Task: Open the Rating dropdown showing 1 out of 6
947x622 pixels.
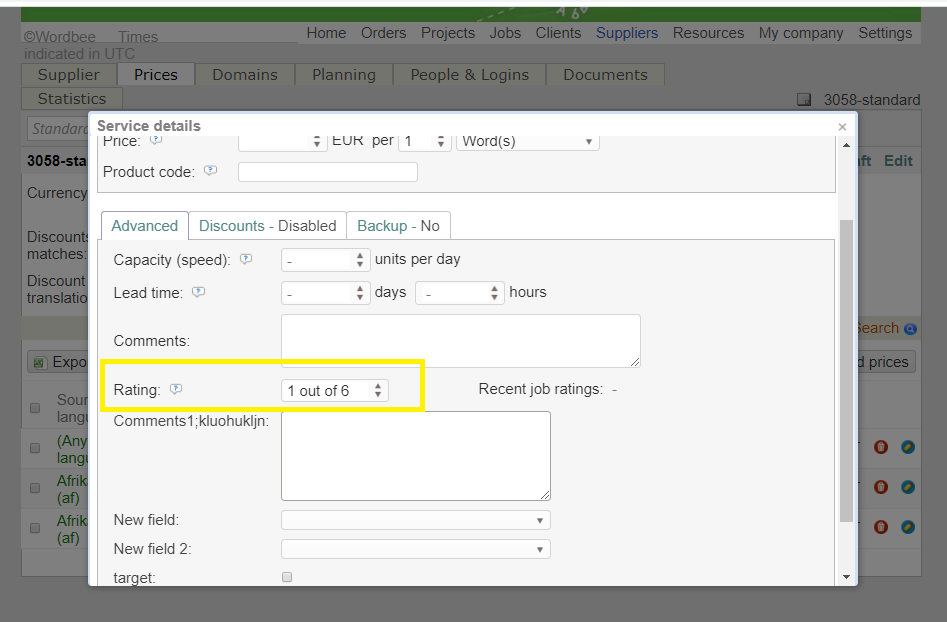Action: (334, 391)
